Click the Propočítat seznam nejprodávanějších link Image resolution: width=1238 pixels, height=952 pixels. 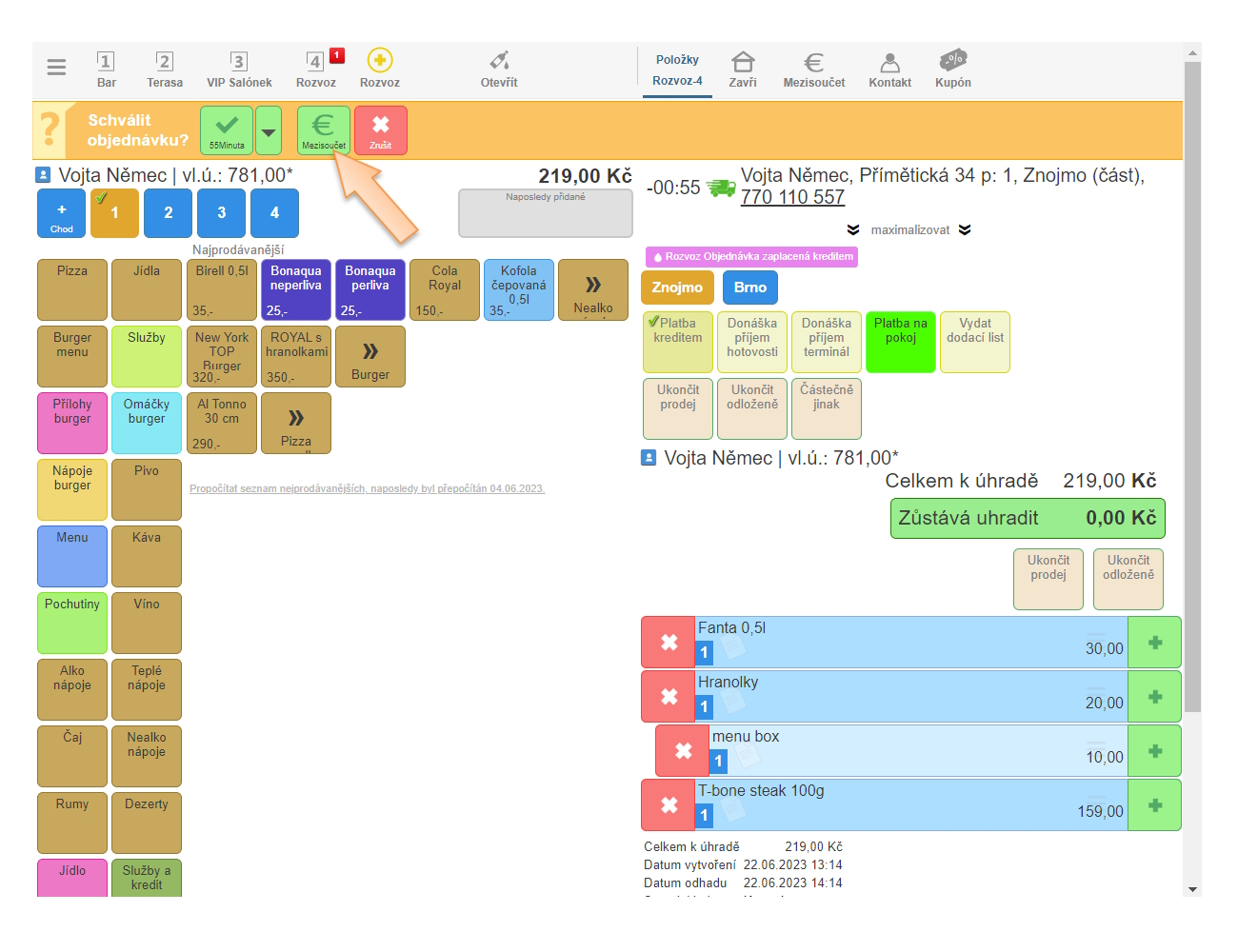click(367, 489)
